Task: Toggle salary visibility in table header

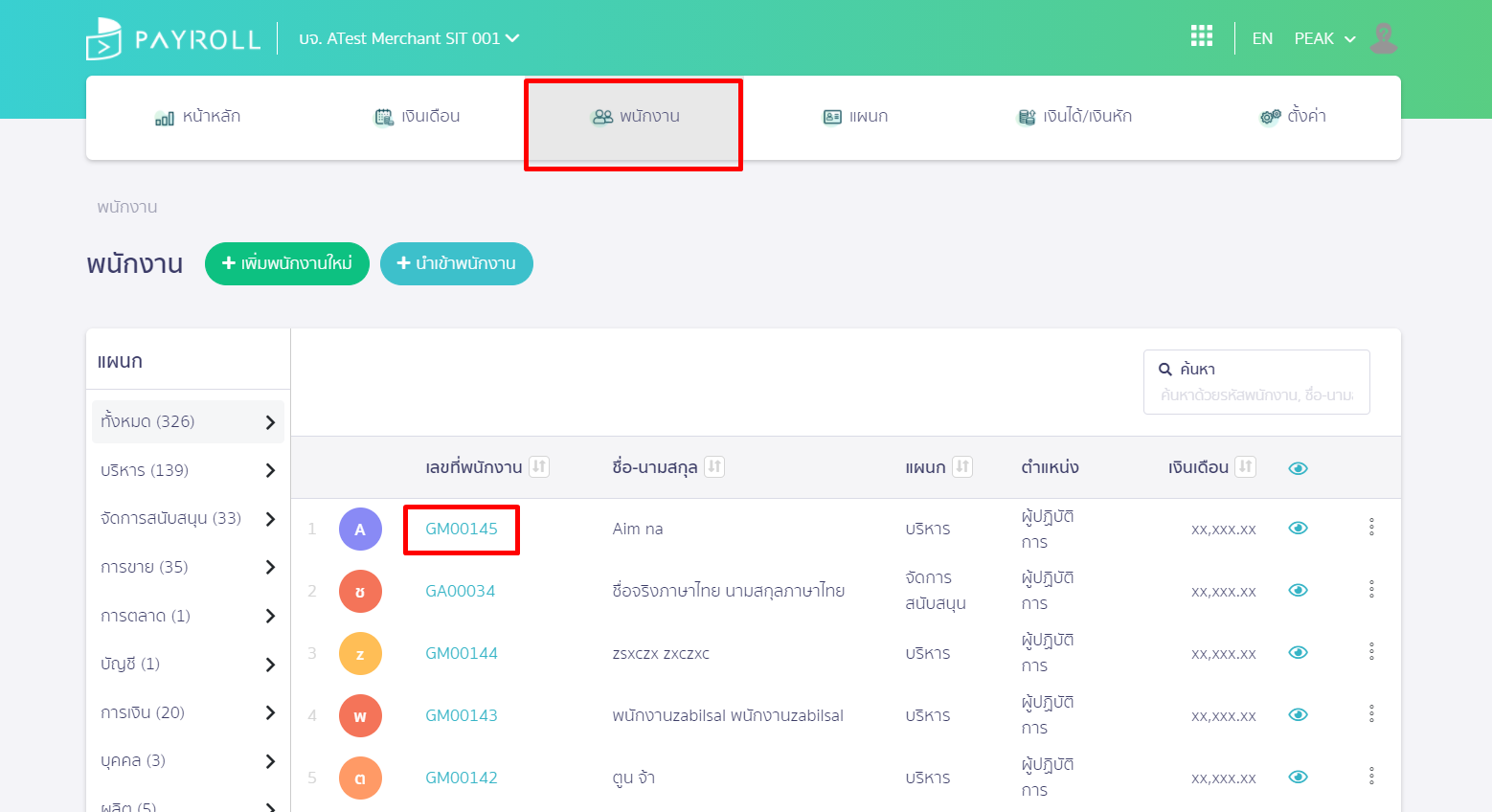Action: pyautogui.click(x=1299, y=468)
